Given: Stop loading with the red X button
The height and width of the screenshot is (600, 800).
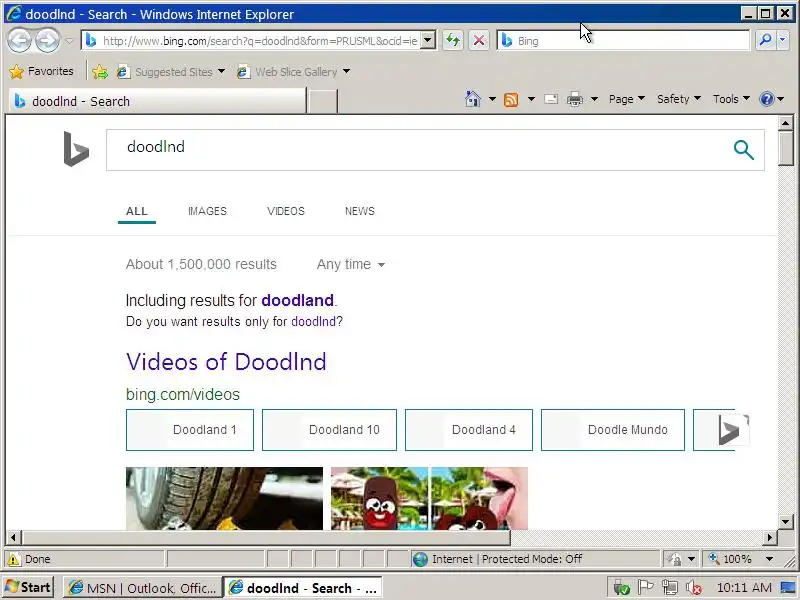Looking at the screenshot, I should 479,40.
